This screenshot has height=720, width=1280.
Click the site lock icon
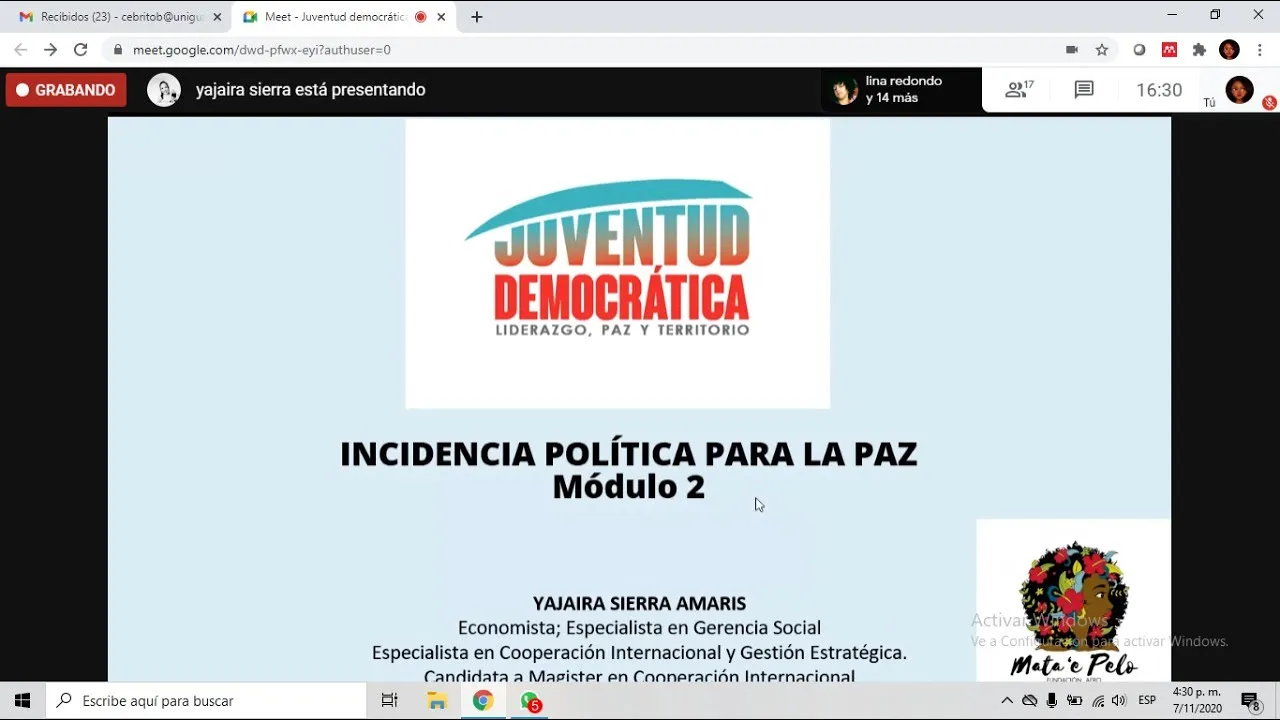pyautogui.click(x=118, y=50)
